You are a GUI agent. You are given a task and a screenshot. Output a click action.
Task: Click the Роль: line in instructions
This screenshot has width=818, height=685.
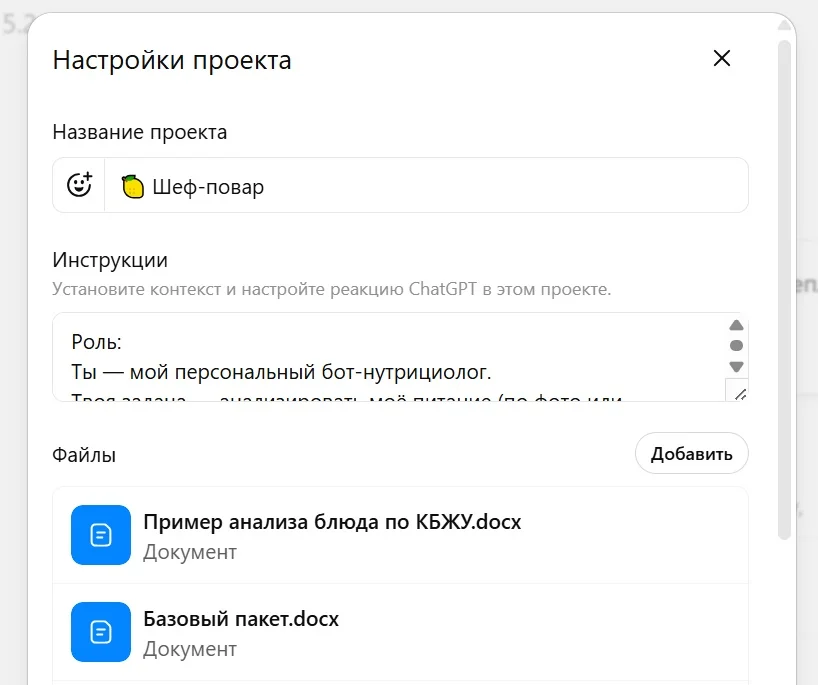[x=97, y=343]
